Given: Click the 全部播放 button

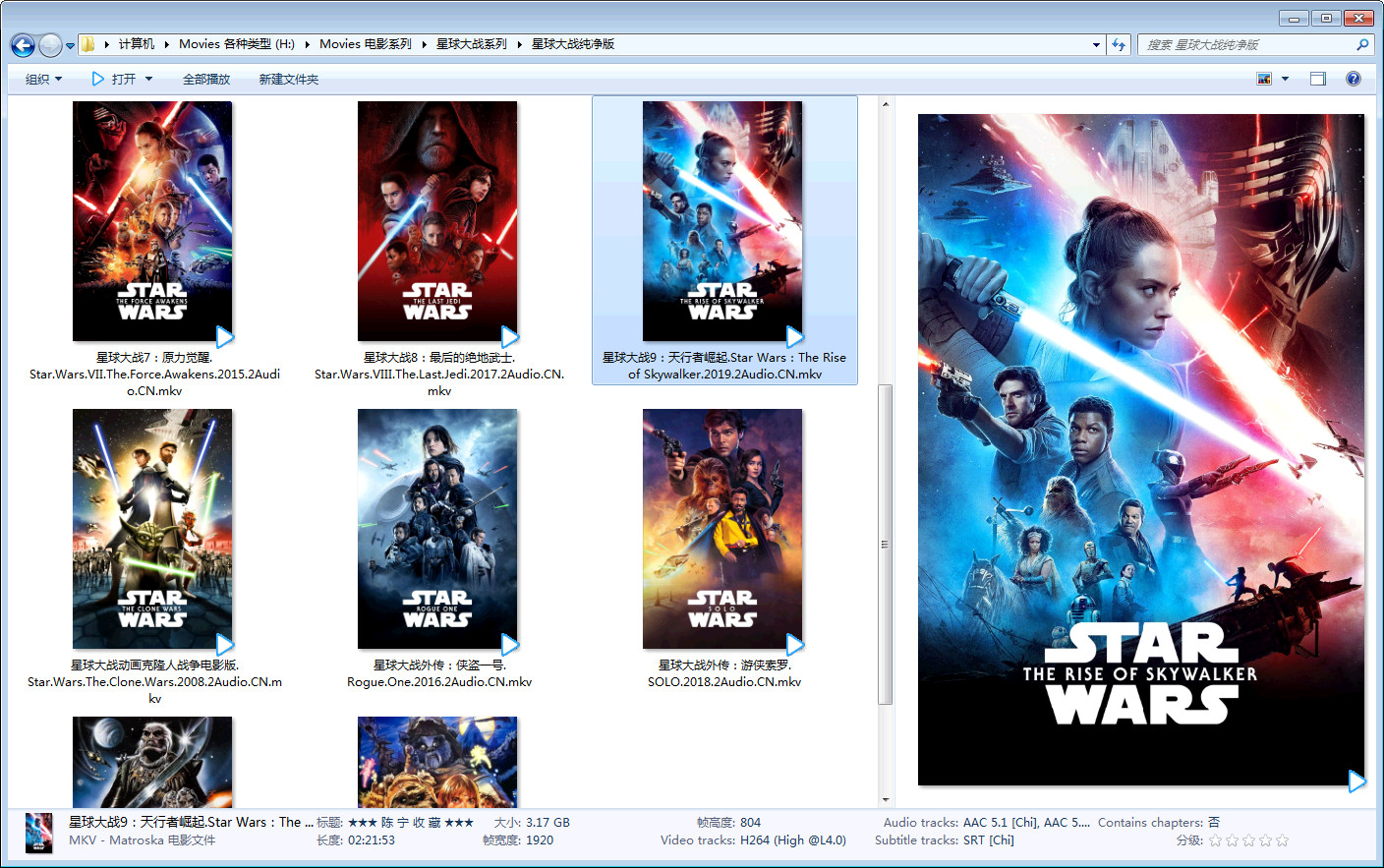Looking at the screenshot, I should coord(206,79).
